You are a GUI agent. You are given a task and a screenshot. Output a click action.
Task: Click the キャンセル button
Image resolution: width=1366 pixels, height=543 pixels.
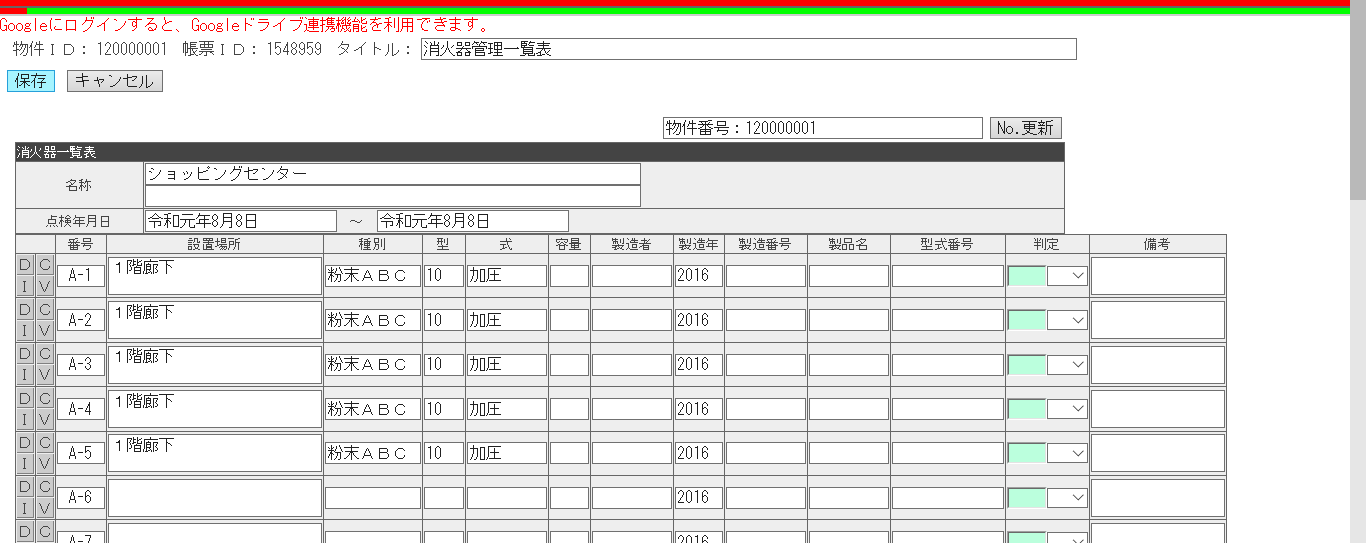[x=114, y=81]
